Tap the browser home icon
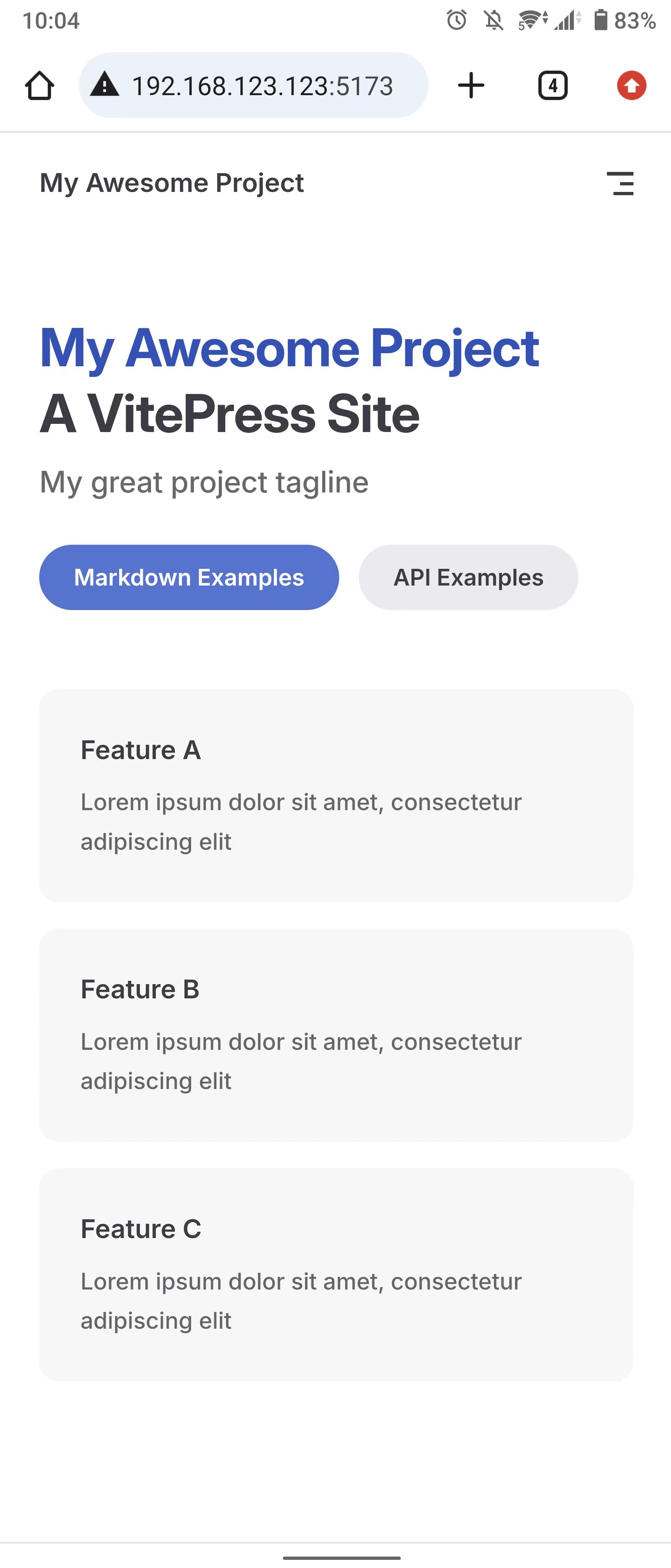 [40, 85]
